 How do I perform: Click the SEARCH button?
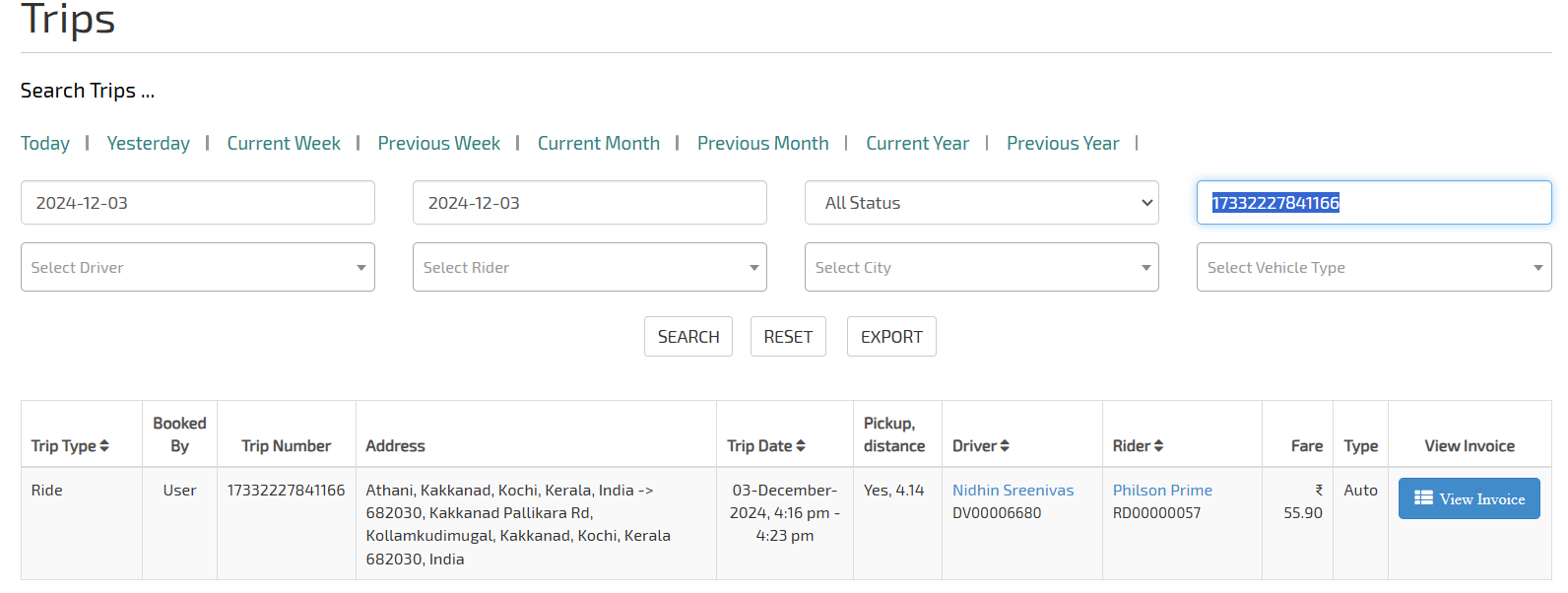pyautogui.click(x=688, y=337)
